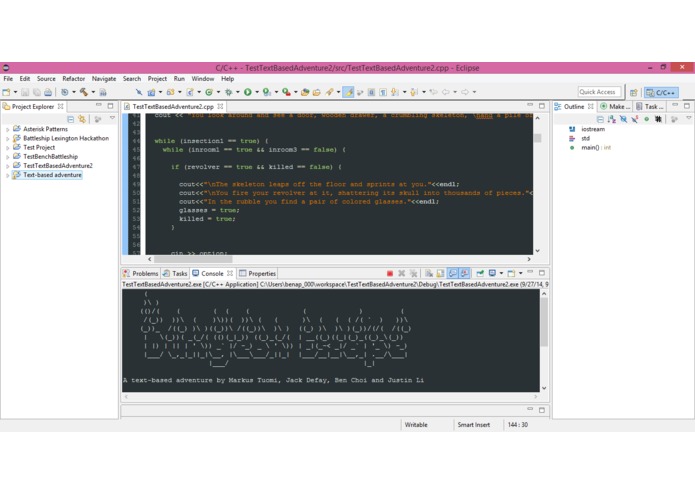
Task: Expand Battleship Lexington Hackathon project
Action: tap(7, 139)
